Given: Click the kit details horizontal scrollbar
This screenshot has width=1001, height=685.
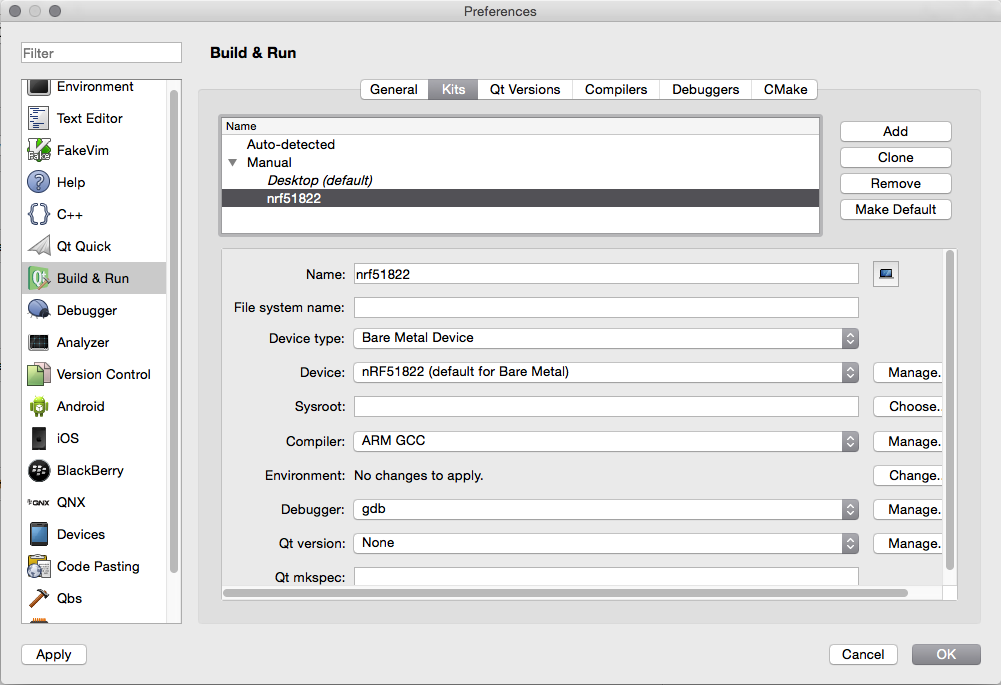Looking at the screenshot, I should [x=565, y=593].
